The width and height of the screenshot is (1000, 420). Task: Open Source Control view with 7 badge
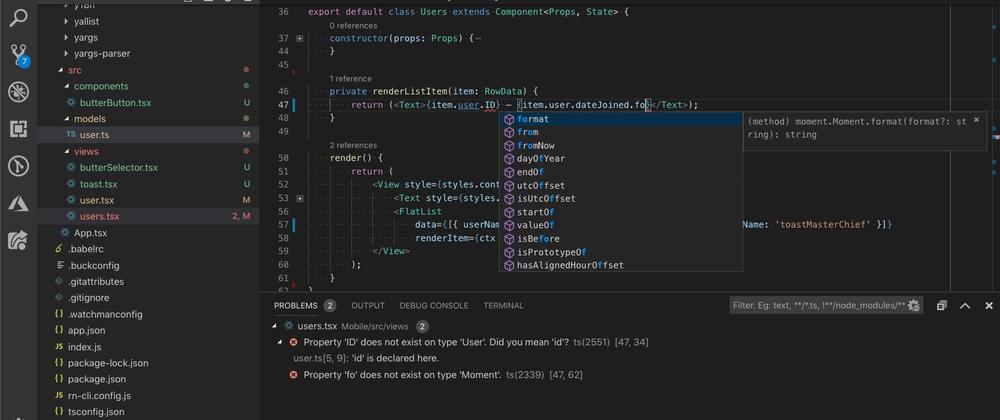18,55
